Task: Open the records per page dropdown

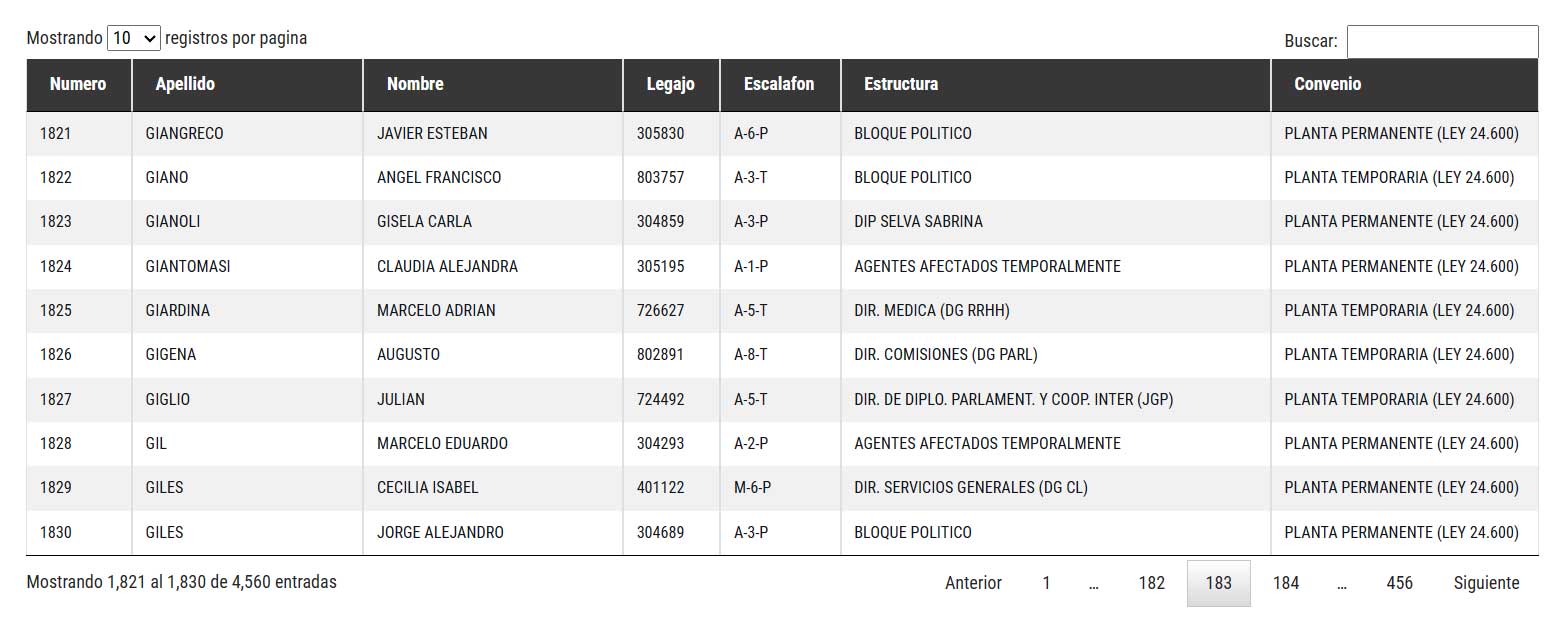Action: [134, 38]
